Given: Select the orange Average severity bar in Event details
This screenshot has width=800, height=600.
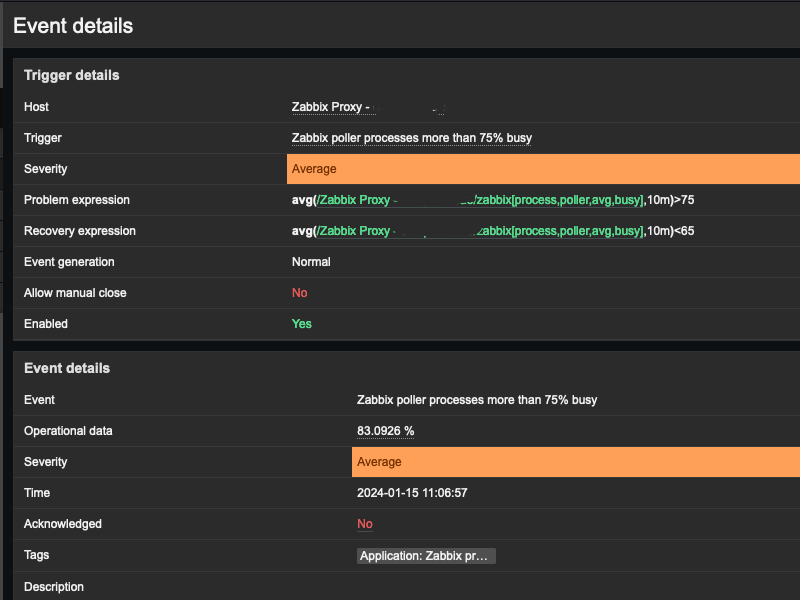Looking at the screenshot, I should pos(576,462).
